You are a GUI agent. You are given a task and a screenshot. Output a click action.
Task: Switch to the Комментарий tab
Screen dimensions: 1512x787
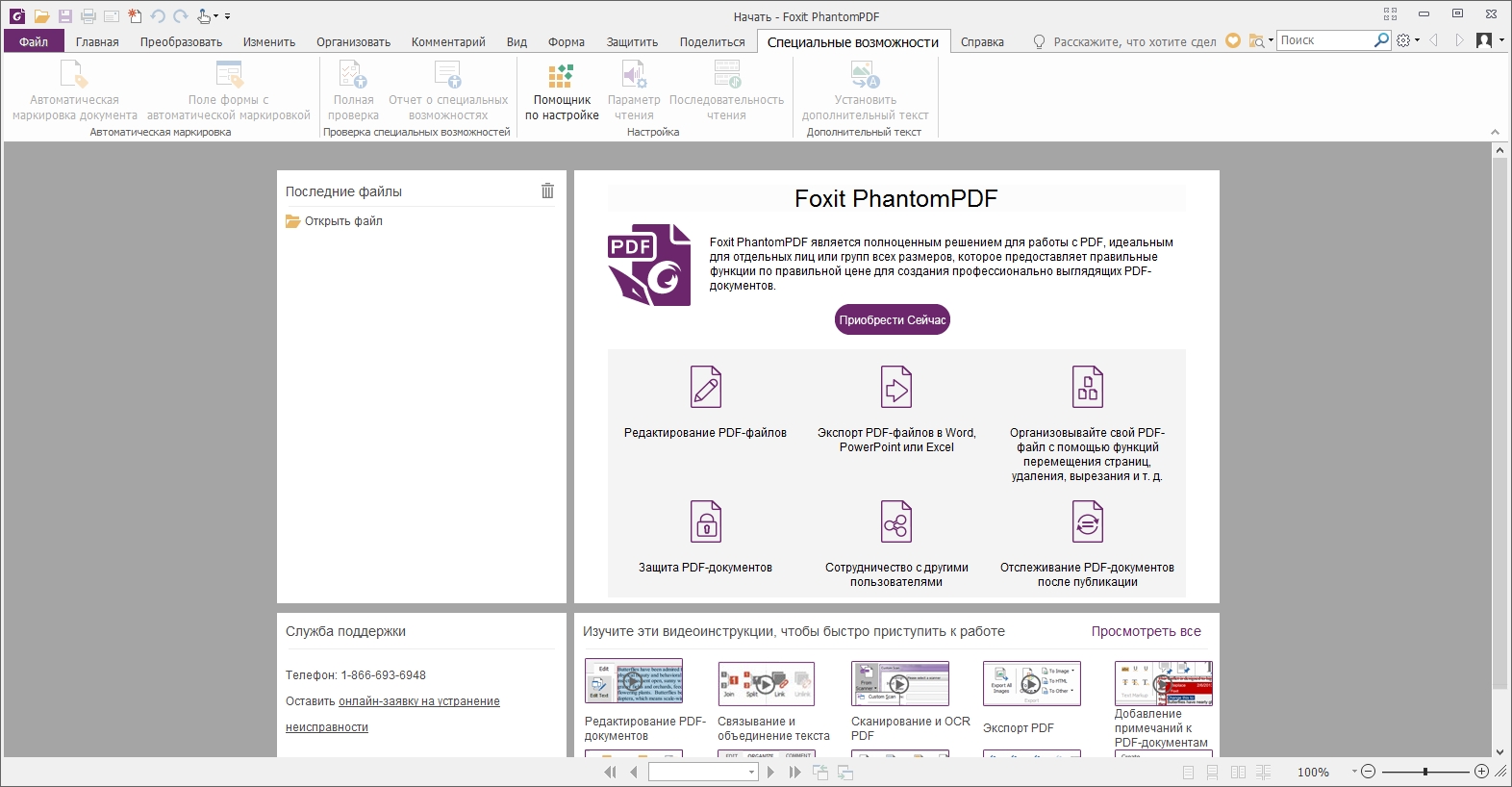tap(448, 41)
